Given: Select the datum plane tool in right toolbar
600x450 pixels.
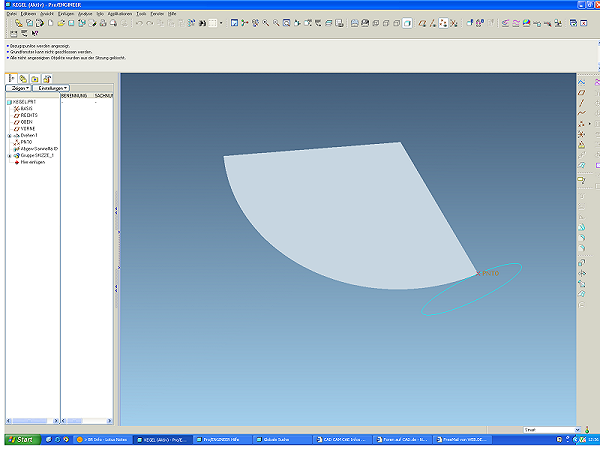Looking at the screenshot, I should 582,93.
